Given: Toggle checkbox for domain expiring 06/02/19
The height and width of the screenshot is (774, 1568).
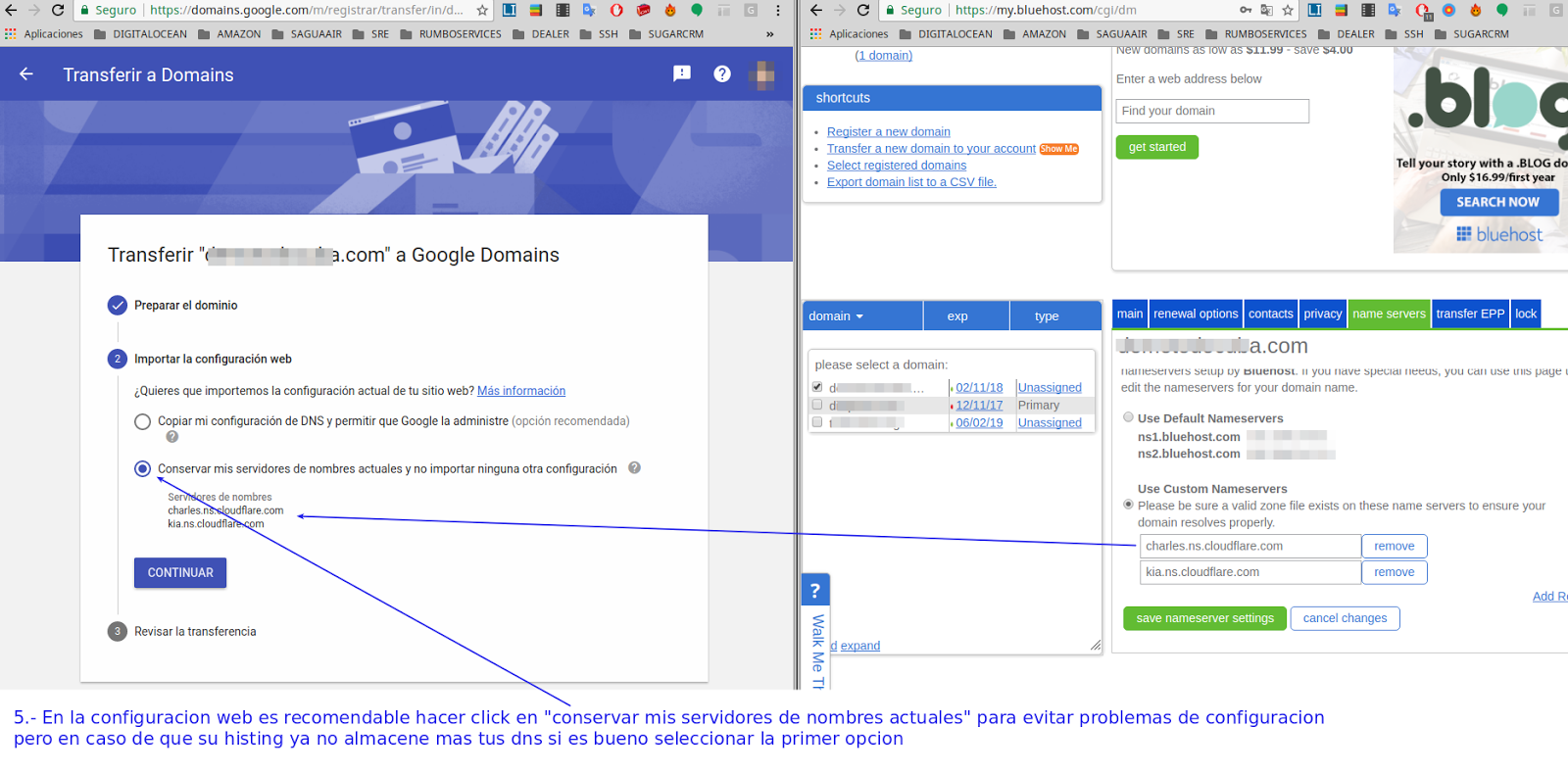Looking at the screenshot, I should pyautogui.click(x=817, y=422).
